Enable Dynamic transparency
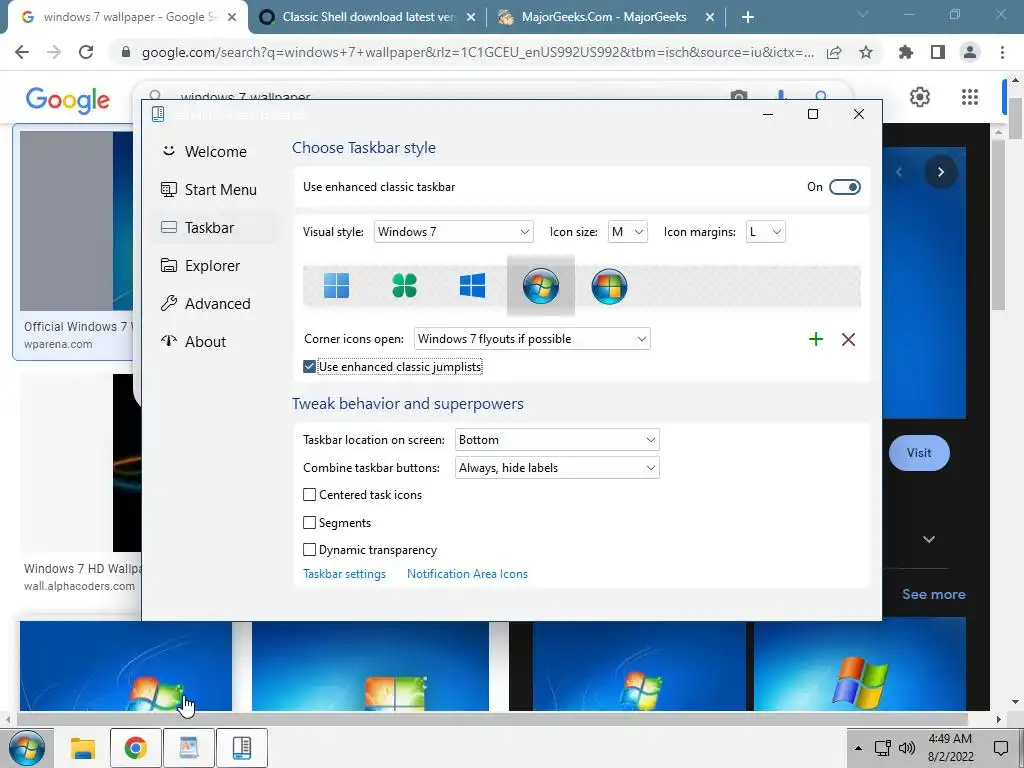The height and width of the screenshot is (768, 1024). [310, 550]
